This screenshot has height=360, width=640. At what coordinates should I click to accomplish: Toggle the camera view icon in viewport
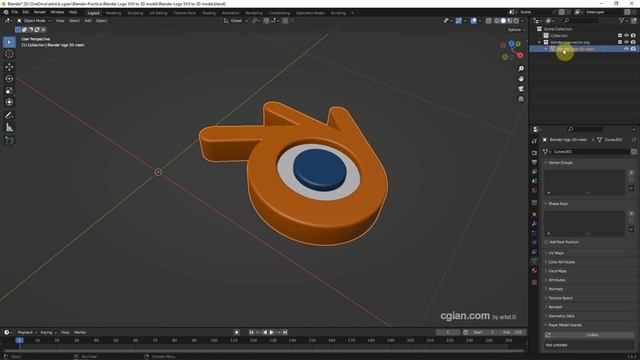(521, 89)
